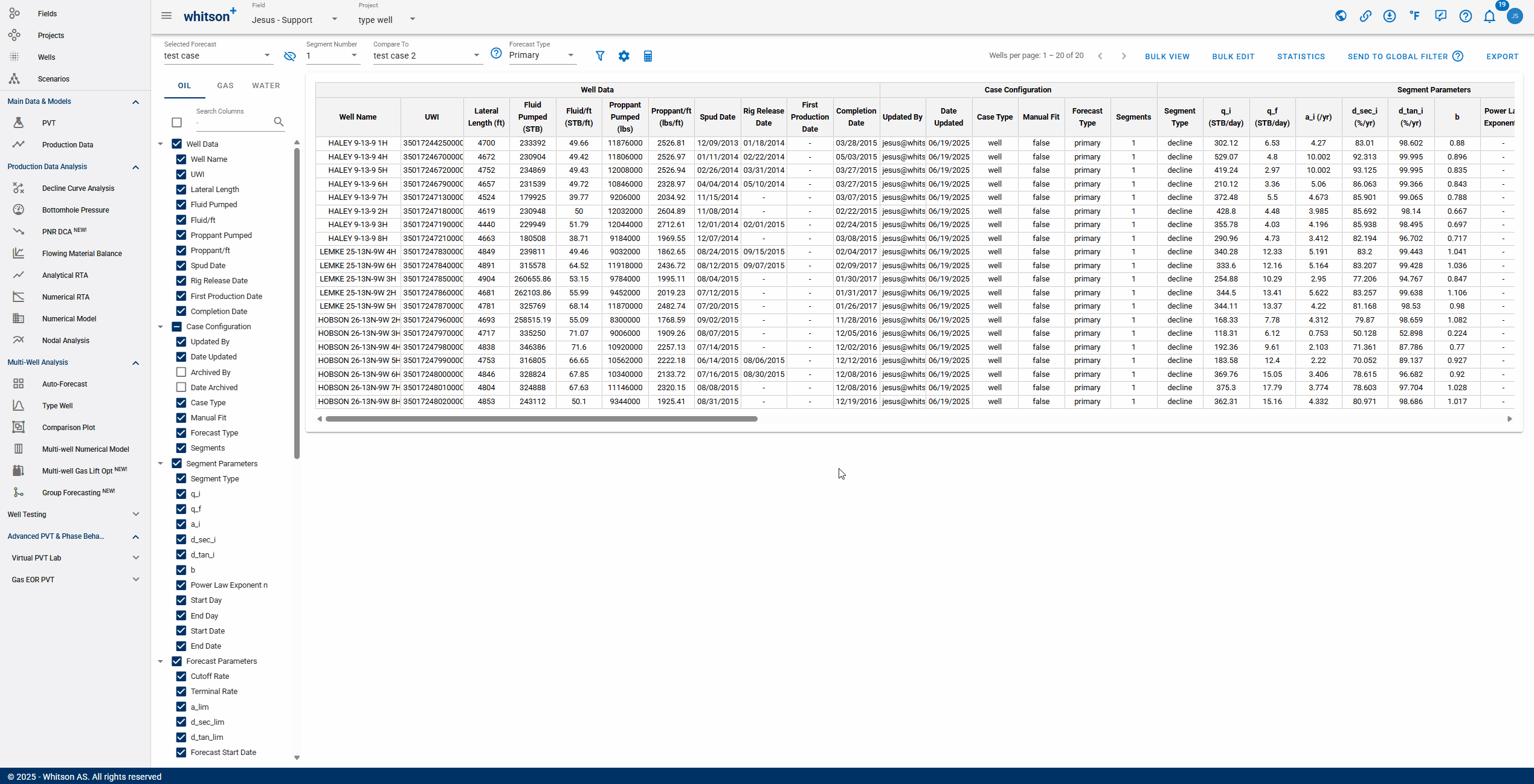Switch temperature units with the °F icon
Image resolution: width=1534 pixels, height=784 pixels.
1415,16
